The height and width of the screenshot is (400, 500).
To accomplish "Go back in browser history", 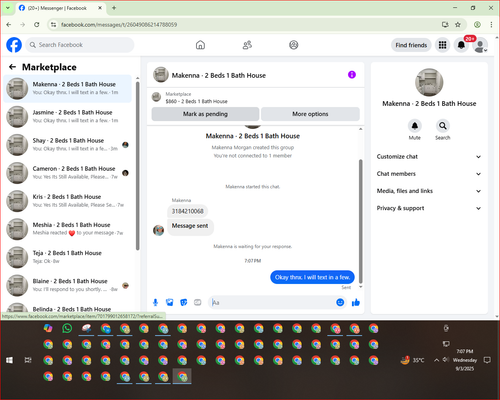I will tap(9, 24).
